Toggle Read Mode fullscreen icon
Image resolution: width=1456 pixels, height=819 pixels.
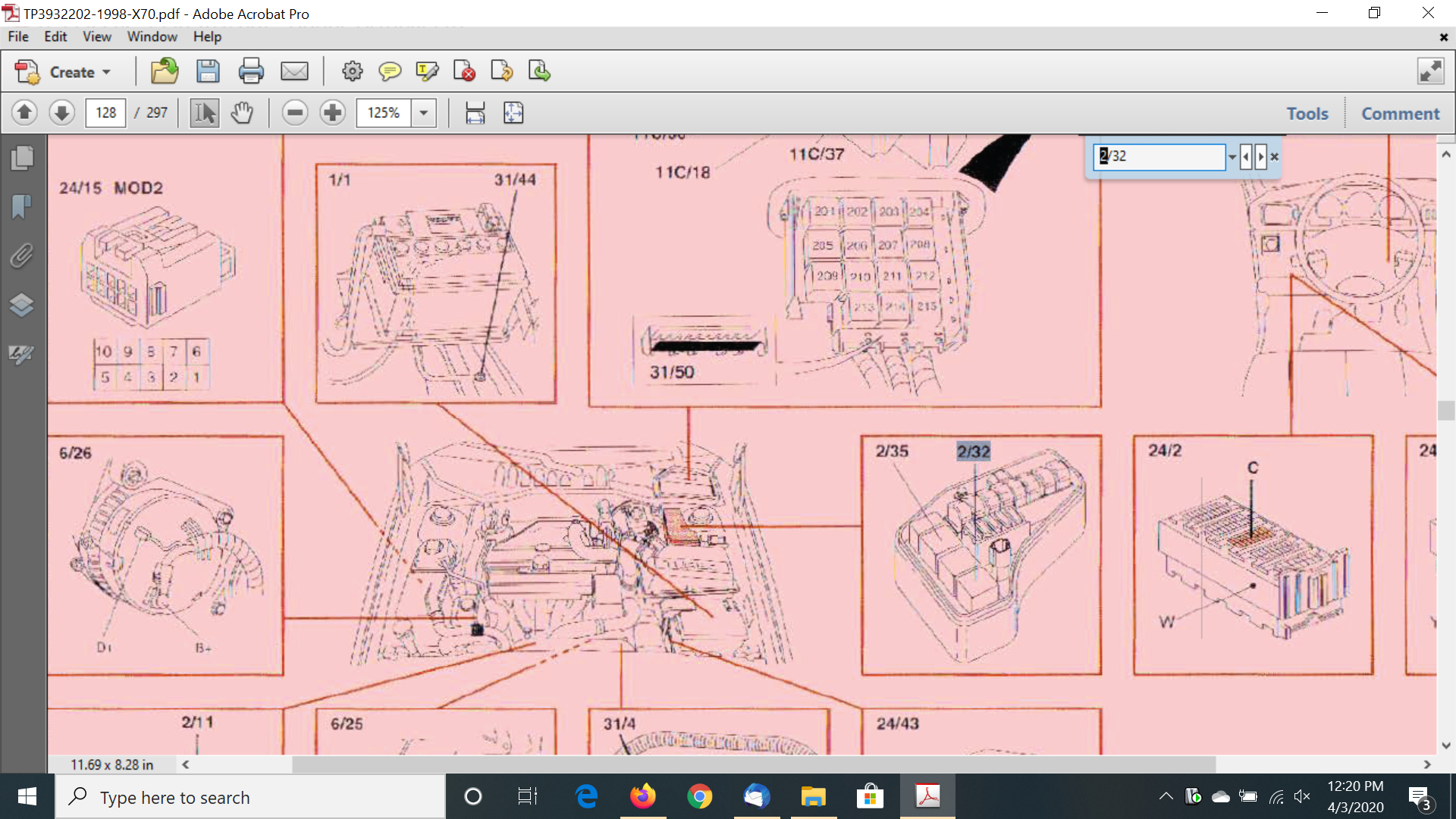pos(1430,71)
